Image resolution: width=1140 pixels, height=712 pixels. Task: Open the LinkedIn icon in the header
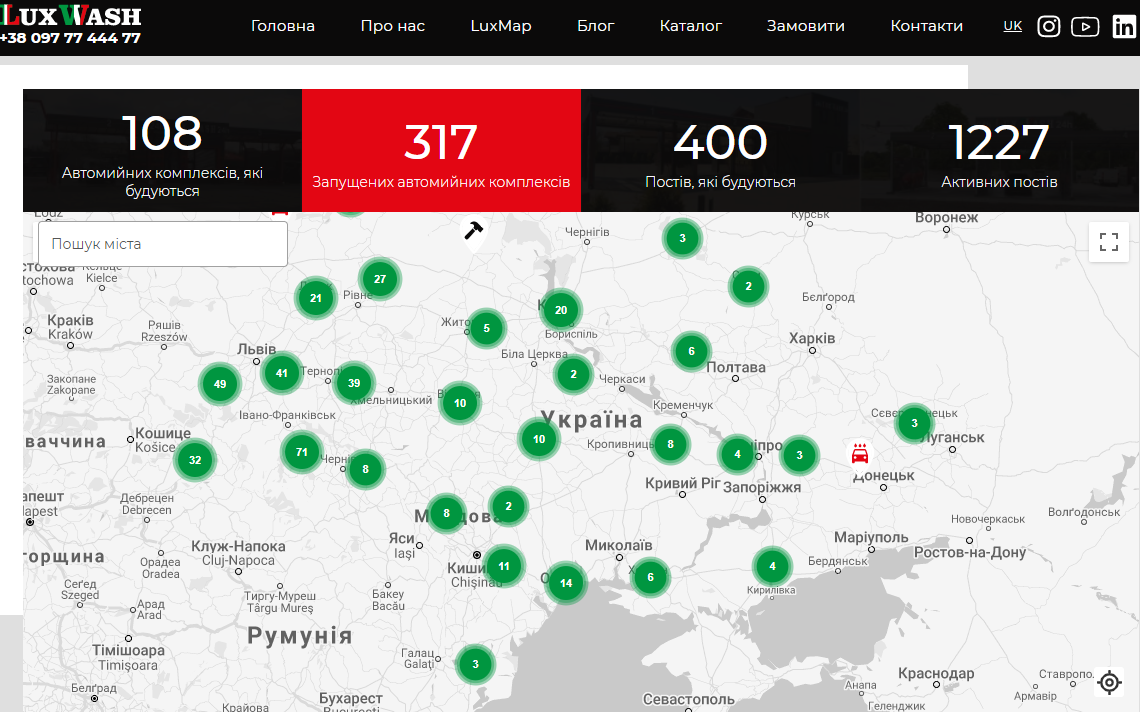pyautogui.click(x=1123, y=27)
